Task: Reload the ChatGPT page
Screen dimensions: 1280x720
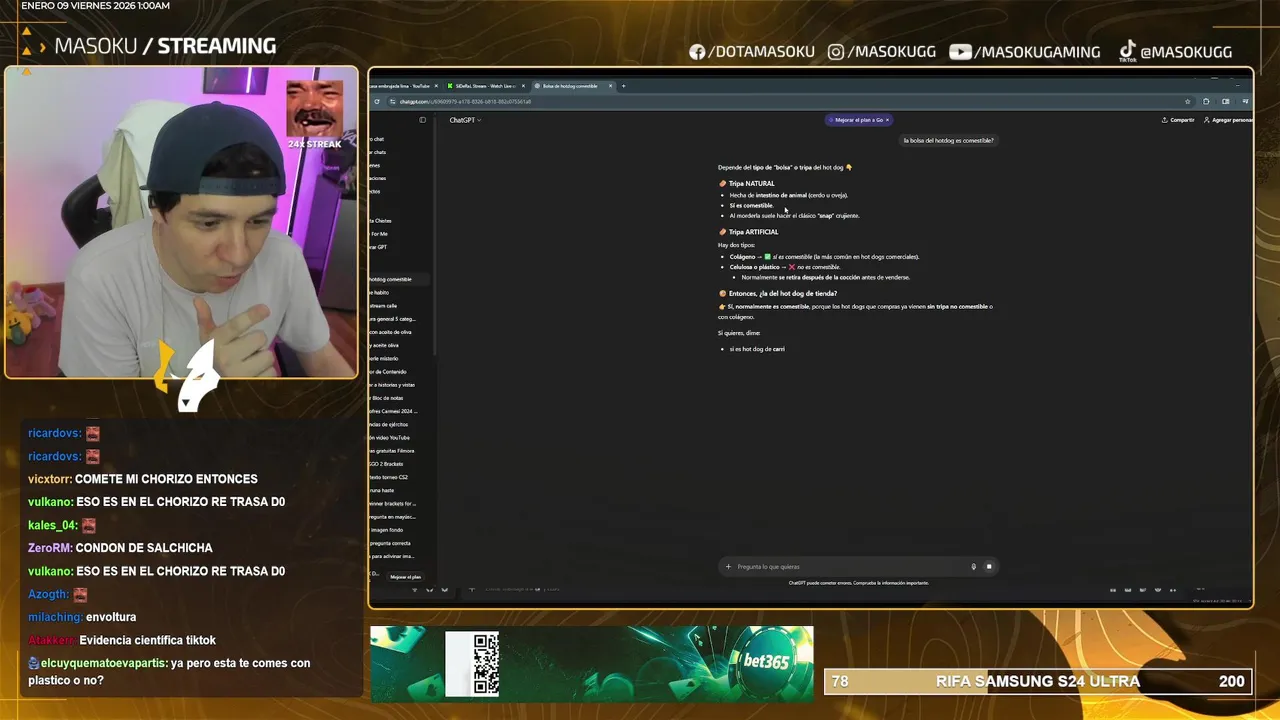Action: click(377, 101)
